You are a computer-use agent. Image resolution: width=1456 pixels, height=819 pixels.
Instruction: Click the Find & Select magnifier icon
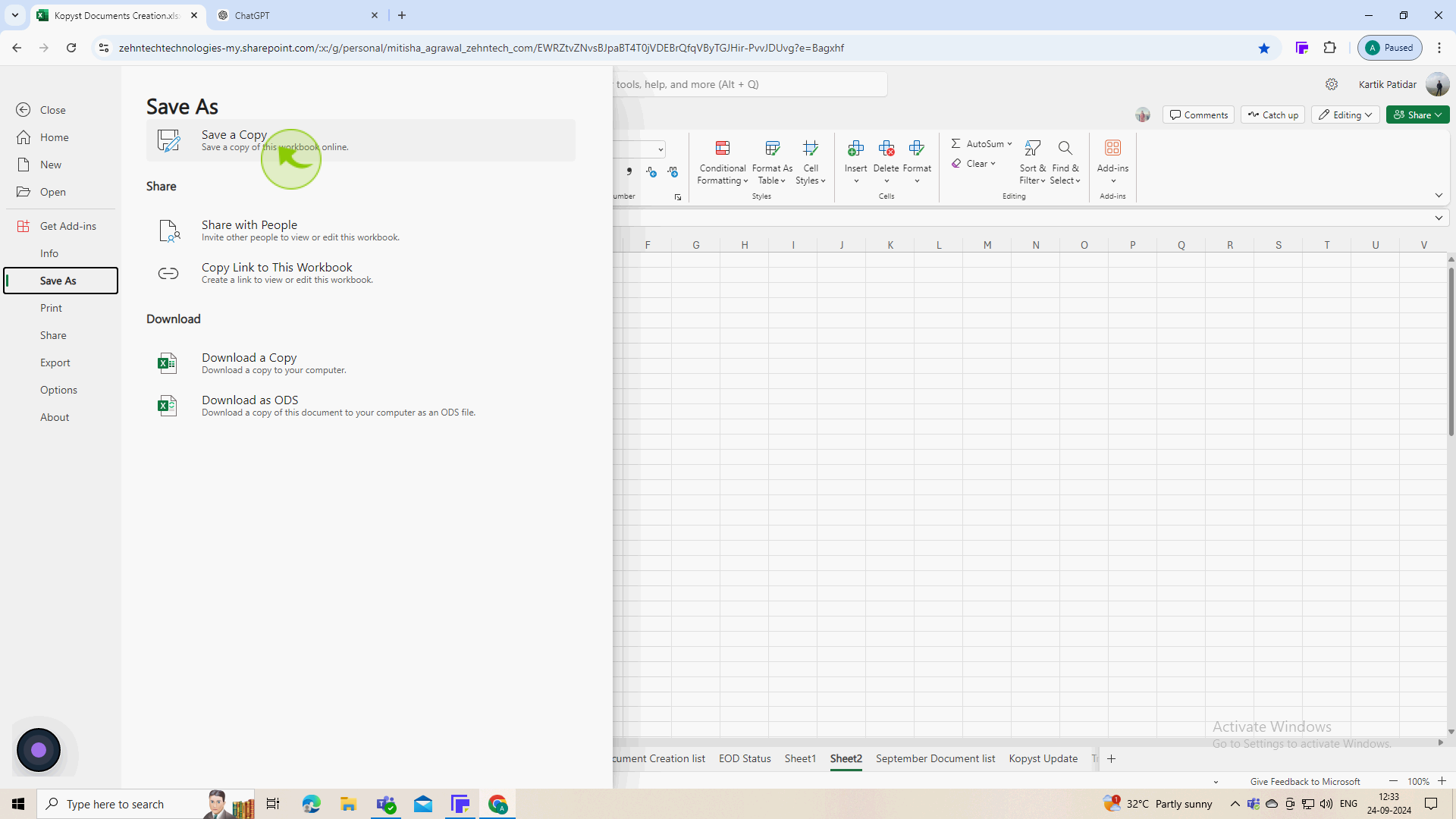click(1065, 148)
